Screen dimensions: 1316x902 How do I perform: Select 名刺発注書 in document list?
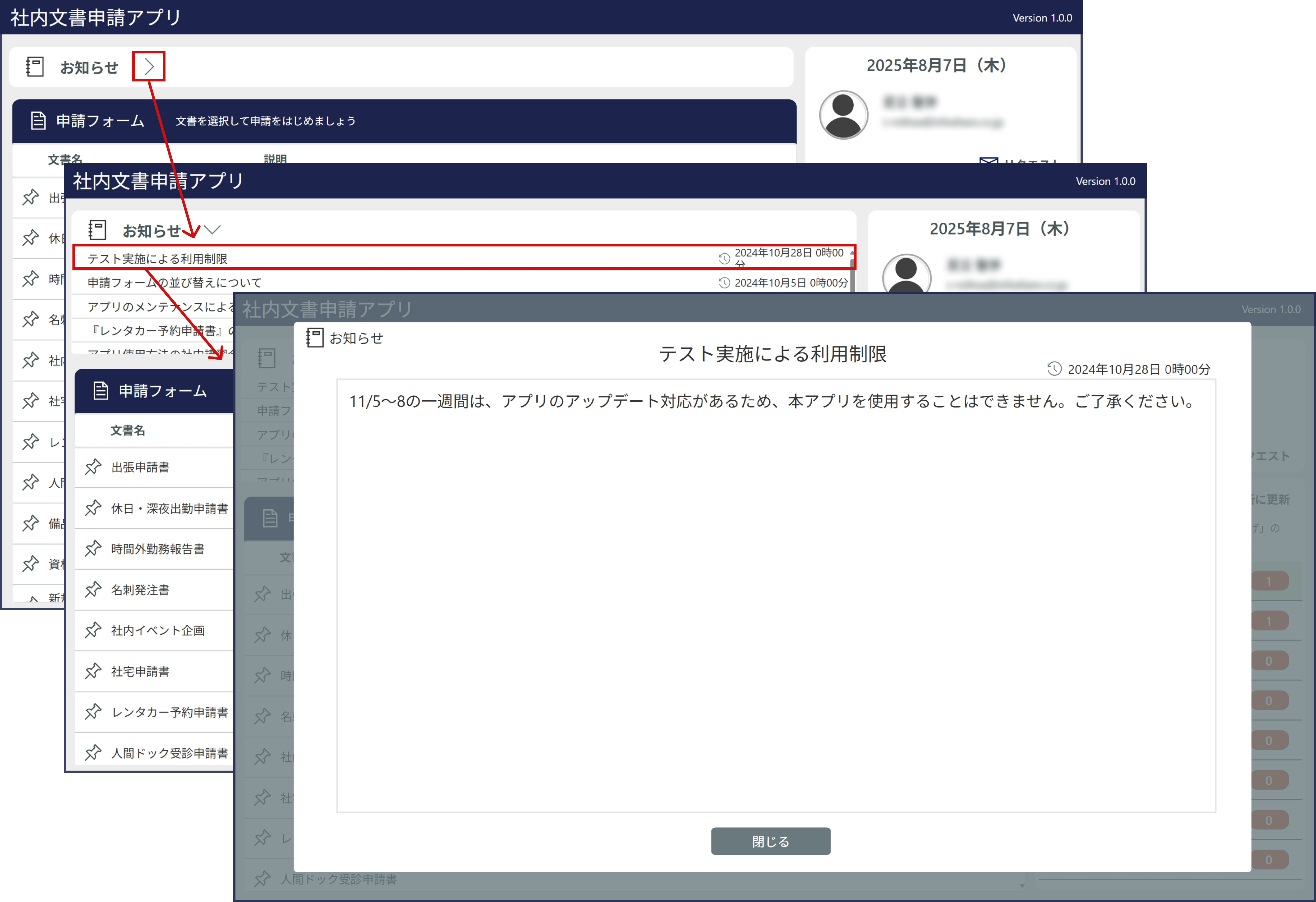[x=140, y=590]
